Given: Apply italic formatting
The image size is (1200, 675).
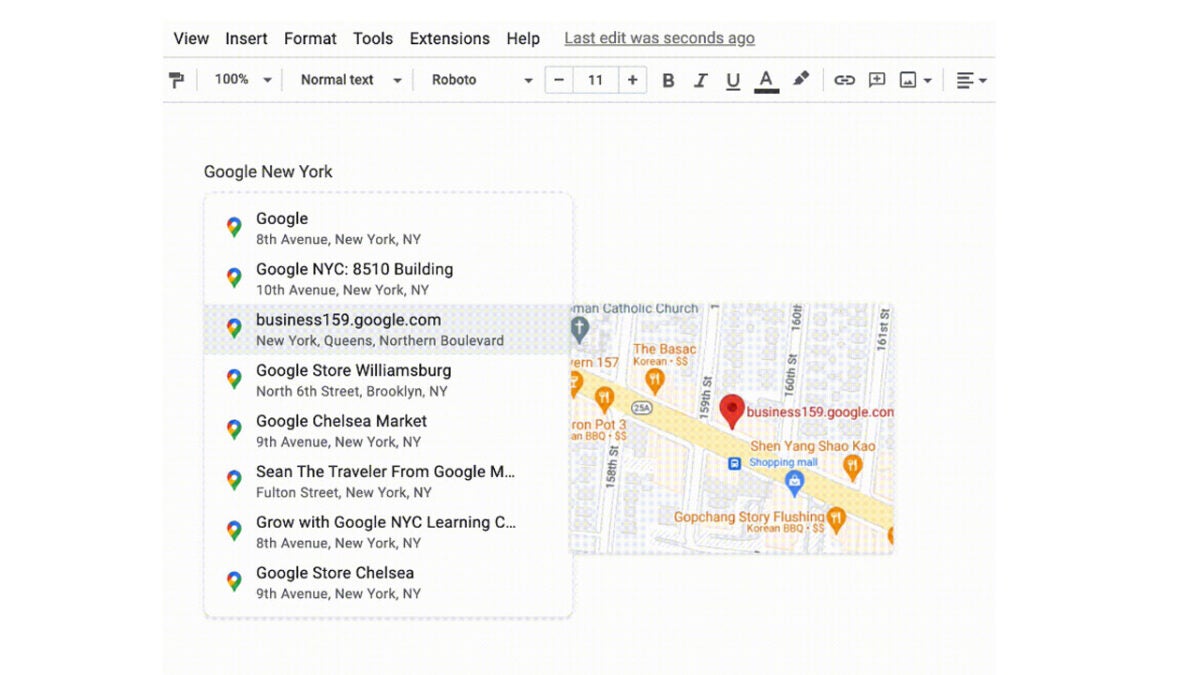Looking at the screenshot, I should click(x=700, y=80).
